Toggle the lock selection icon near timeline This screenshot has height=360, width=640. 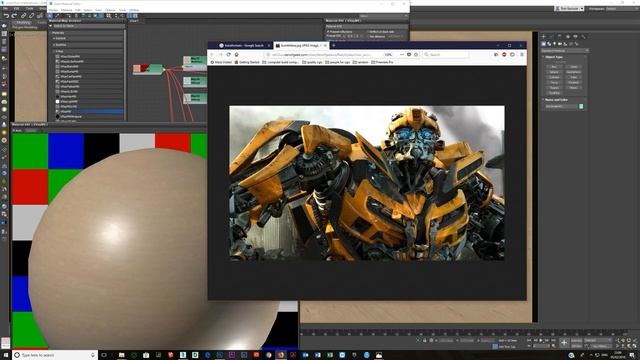pos(424,340)
